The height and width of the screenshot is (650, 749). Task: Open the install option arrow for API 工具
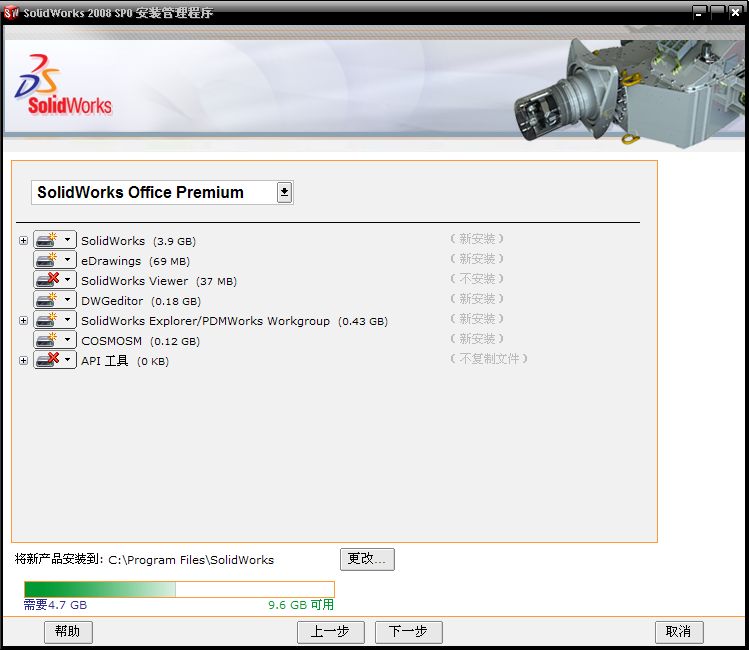[68, 360]
